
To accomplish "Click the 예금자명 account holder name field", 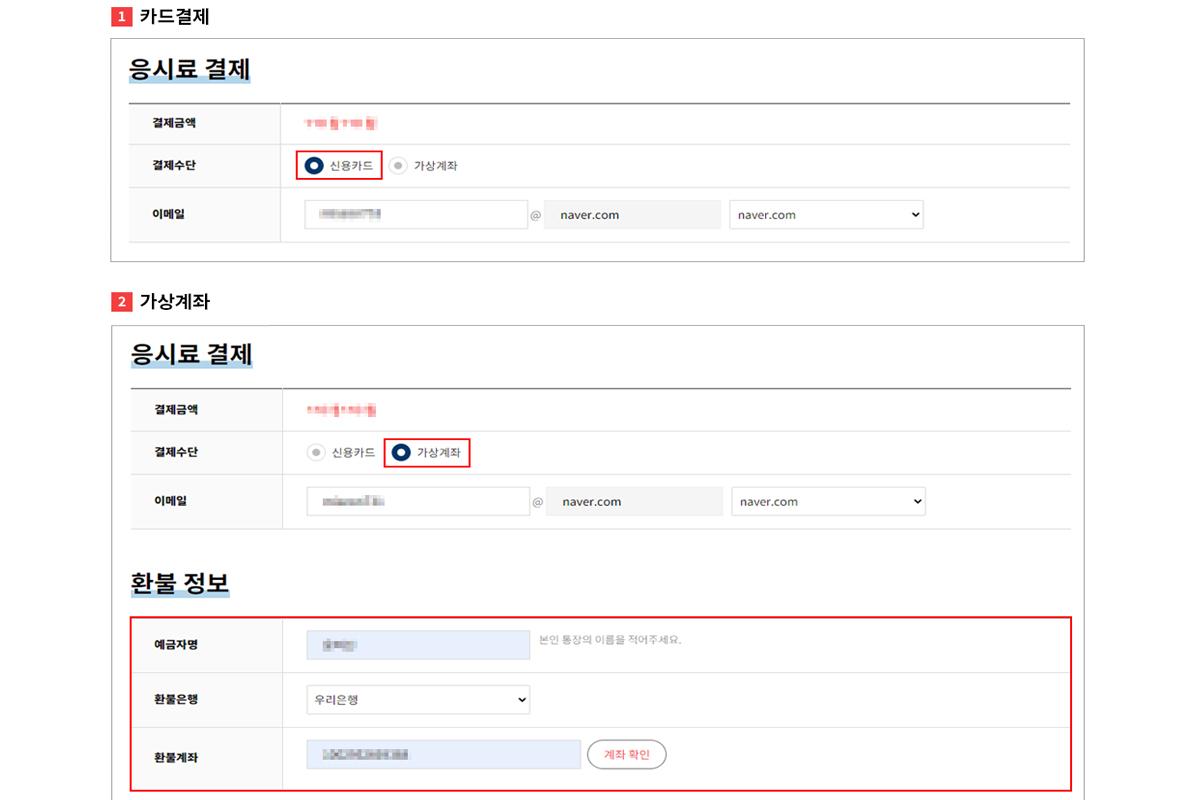I will (x=418, y=645).
